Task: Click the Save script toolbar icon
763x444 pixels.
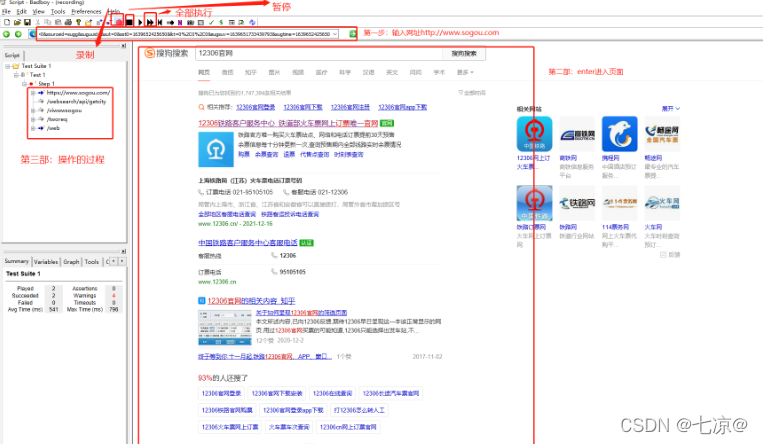Action: coord(27,22)
